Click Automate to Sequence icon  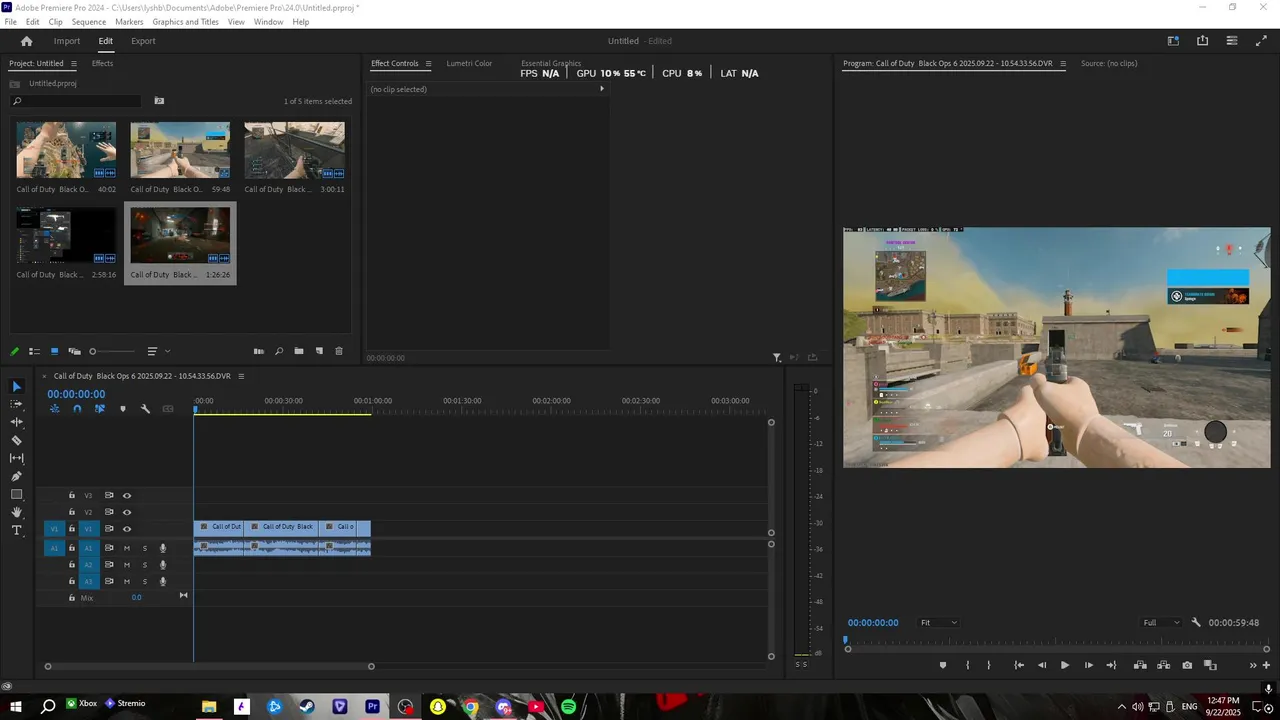pos(259,351)
